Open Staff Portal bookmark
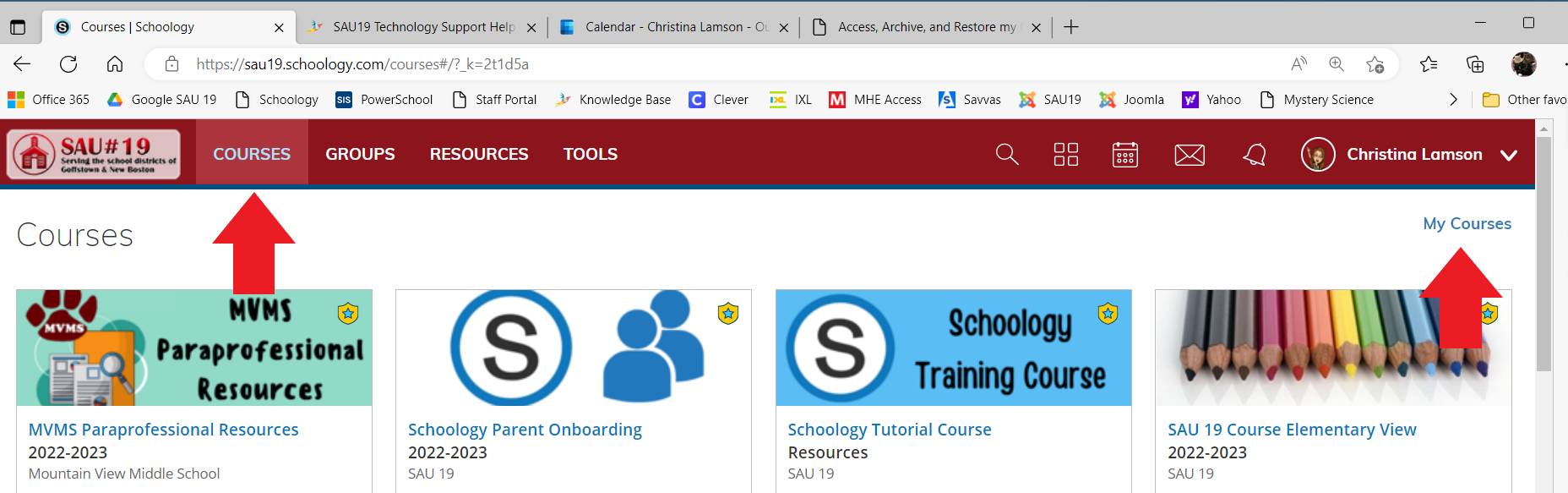This screenshot has width=1568, height=493. (495, 100)
